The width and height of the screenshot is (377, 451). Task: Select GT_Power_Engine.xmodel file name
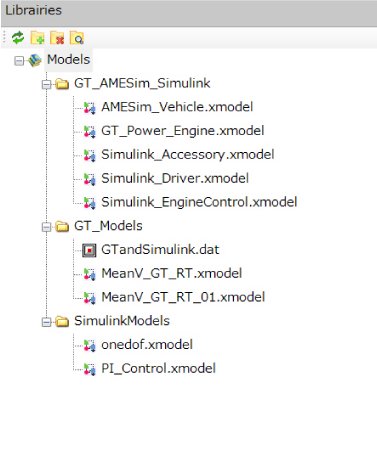[x=183, y=131]
